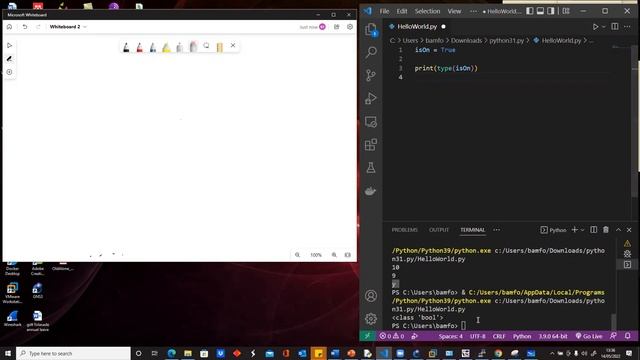Expand run options dropdown next to play

point(604,27)
